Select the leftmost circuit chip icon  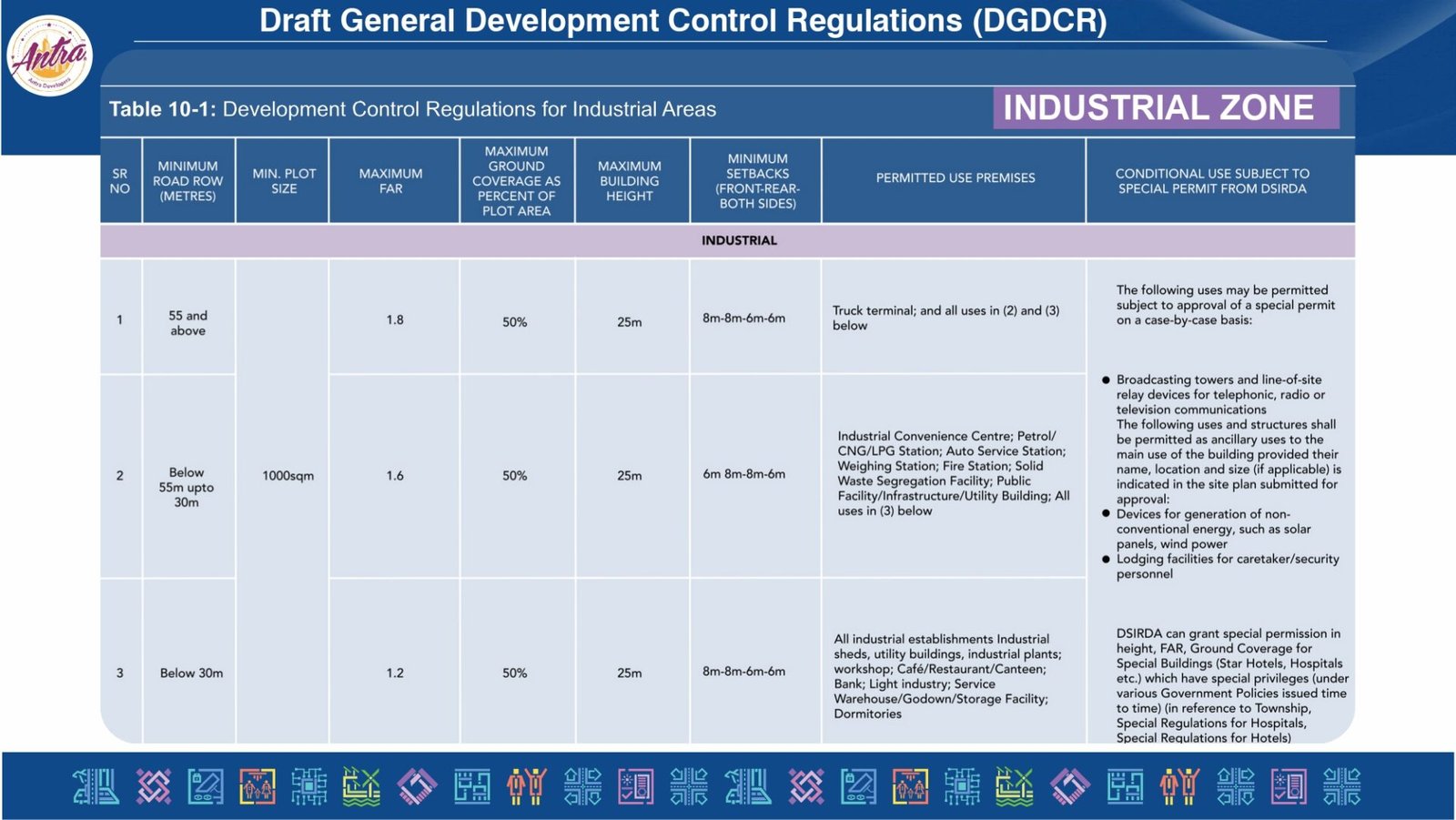[x=309, y=786]
